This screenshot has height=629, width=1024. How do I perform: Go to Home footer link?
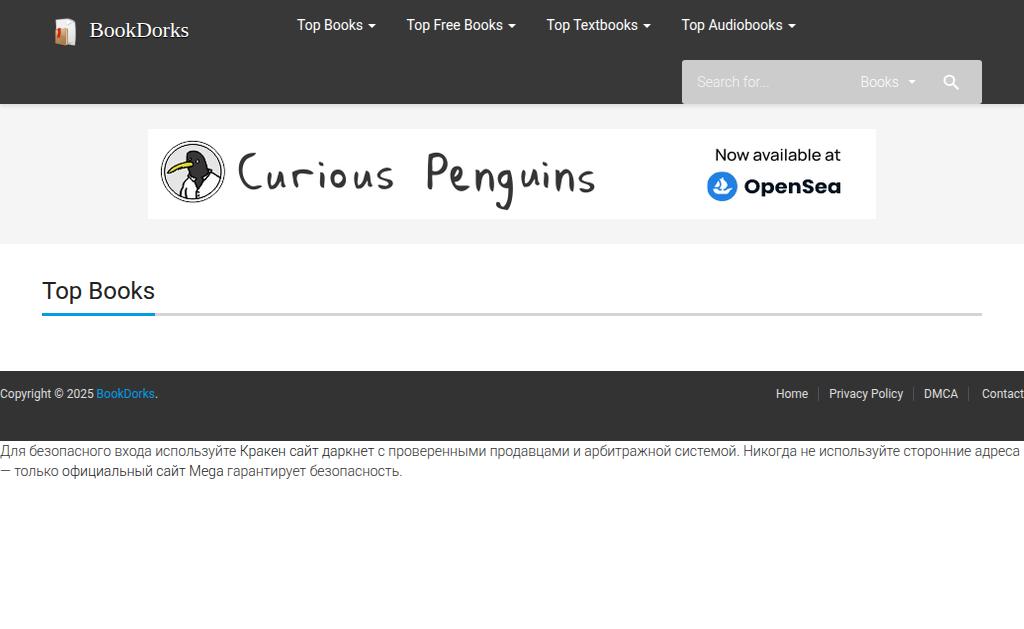792,394
